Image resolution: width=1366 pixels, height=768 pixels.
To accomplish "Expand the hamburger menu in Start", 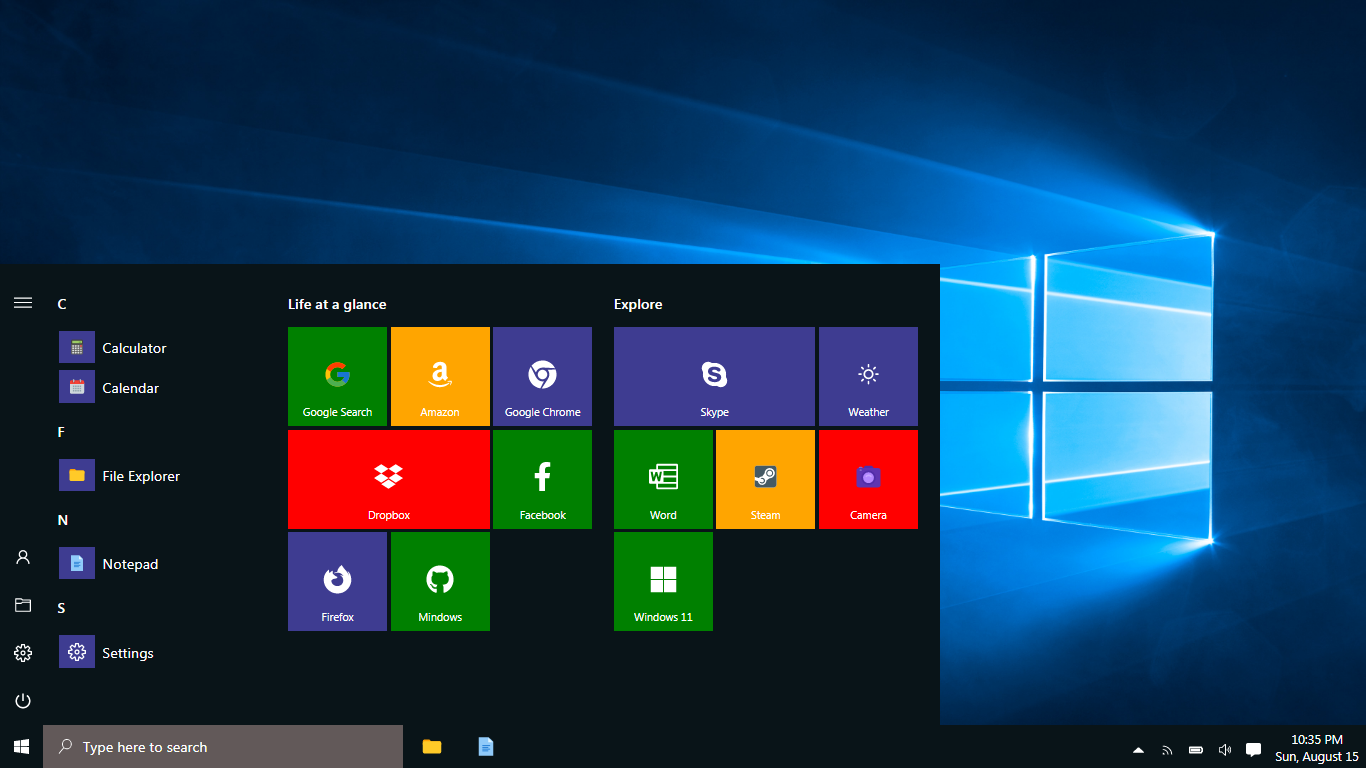I will (x=23, y=303).
